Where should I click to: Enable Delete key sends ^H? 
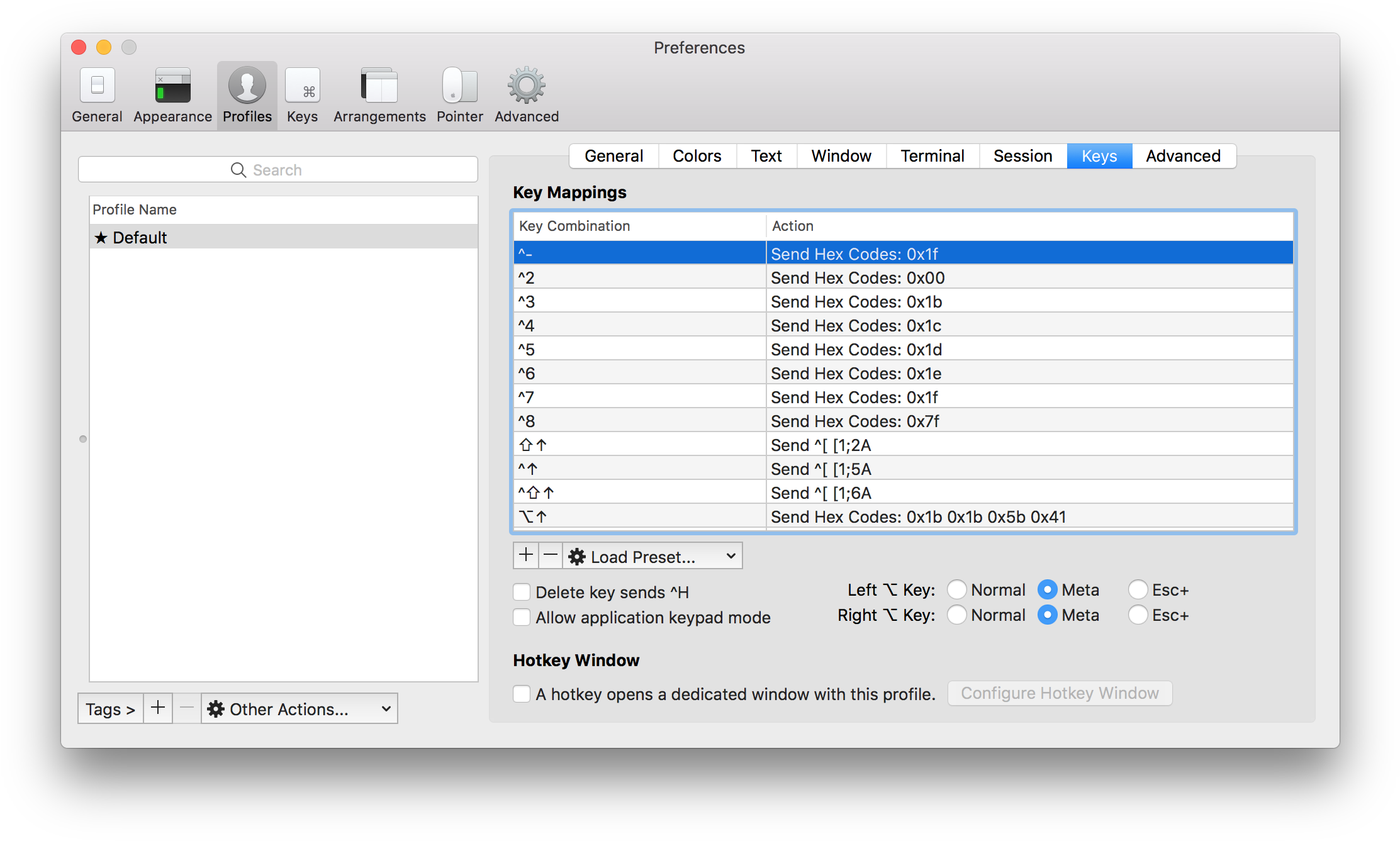(522, 592)
